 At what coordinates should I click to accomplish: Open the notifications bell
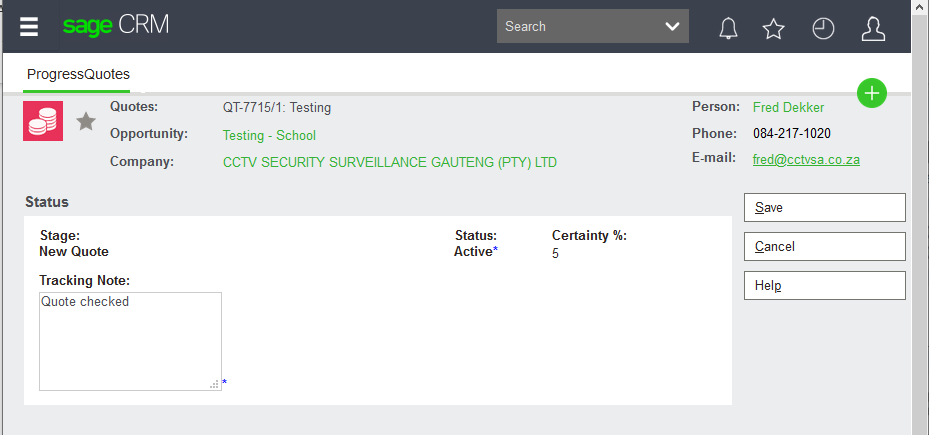coord(728,29)
